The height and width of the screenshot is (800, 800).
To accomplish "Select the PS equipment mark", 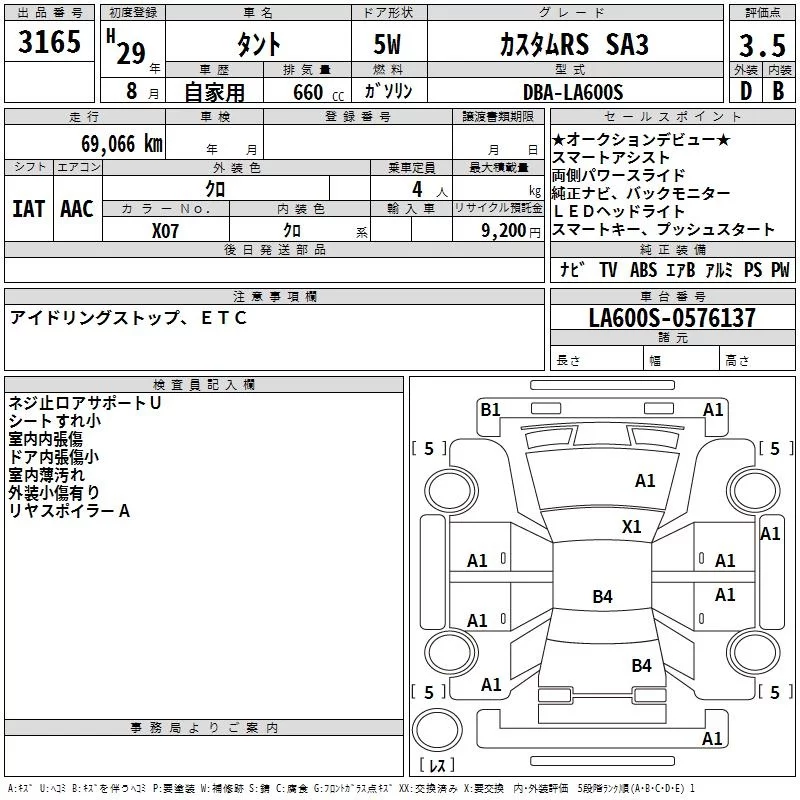I will pyautogui.click(x=753, y=269).
